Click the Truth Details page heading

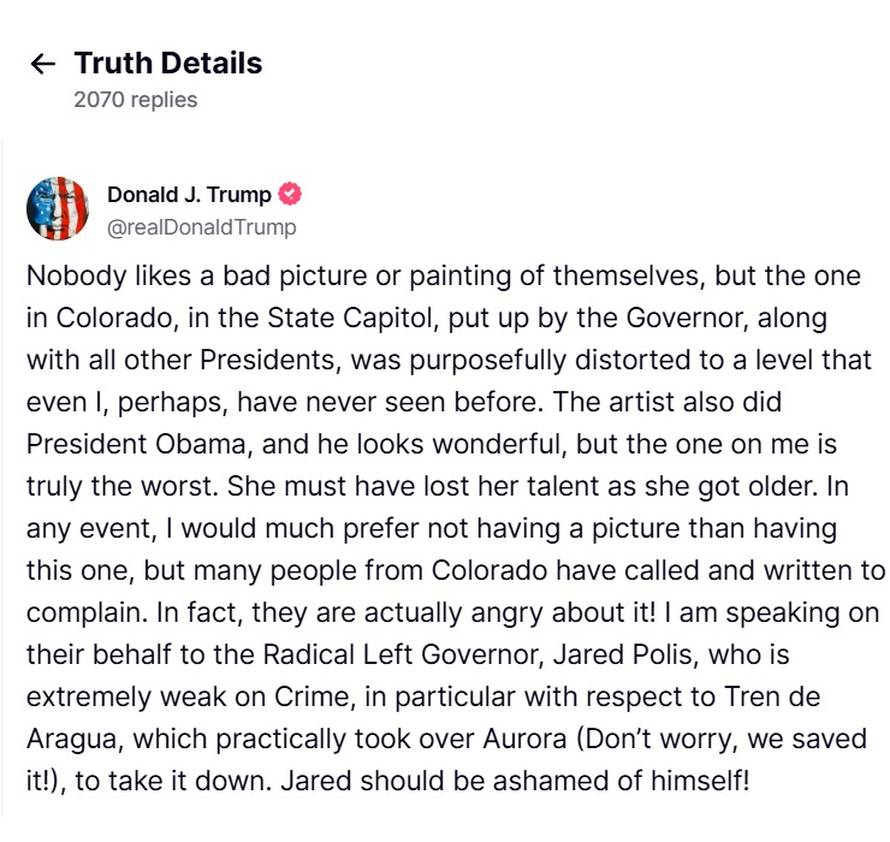click(x=168, y=63)
